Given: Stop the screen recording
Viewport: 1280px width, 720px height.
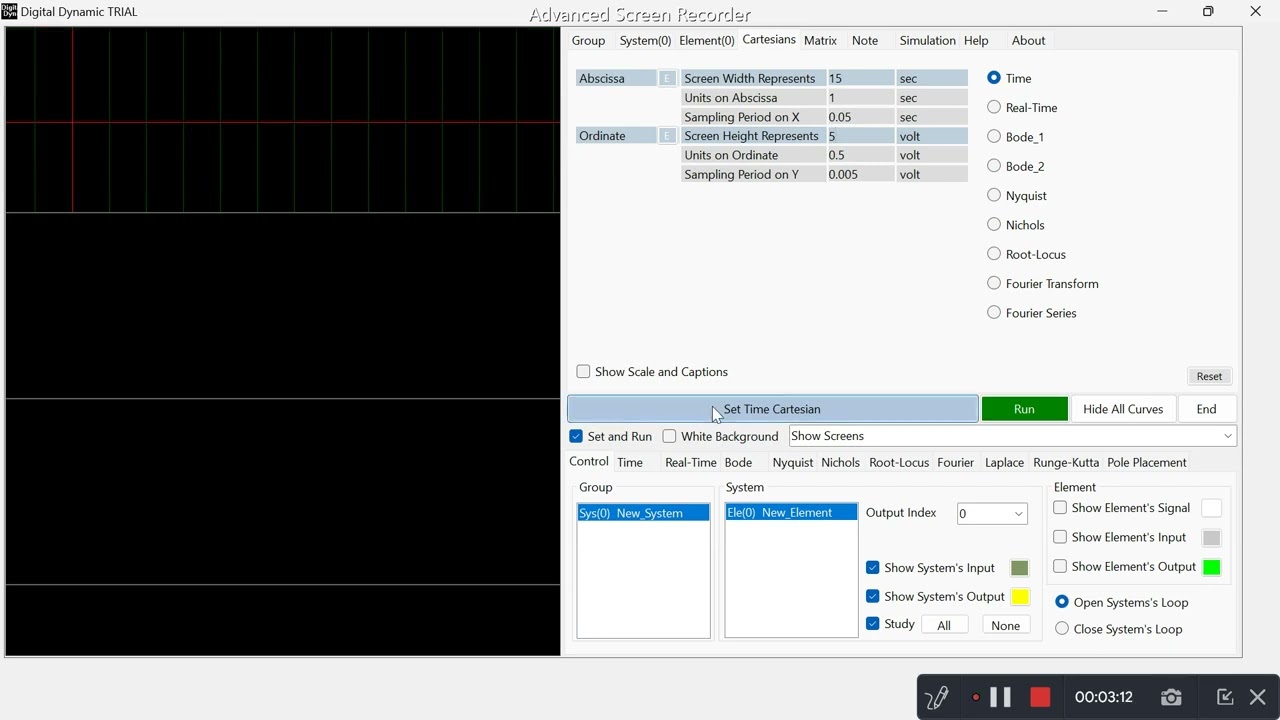Looking at the screenshot, I should coord(1040,697).
